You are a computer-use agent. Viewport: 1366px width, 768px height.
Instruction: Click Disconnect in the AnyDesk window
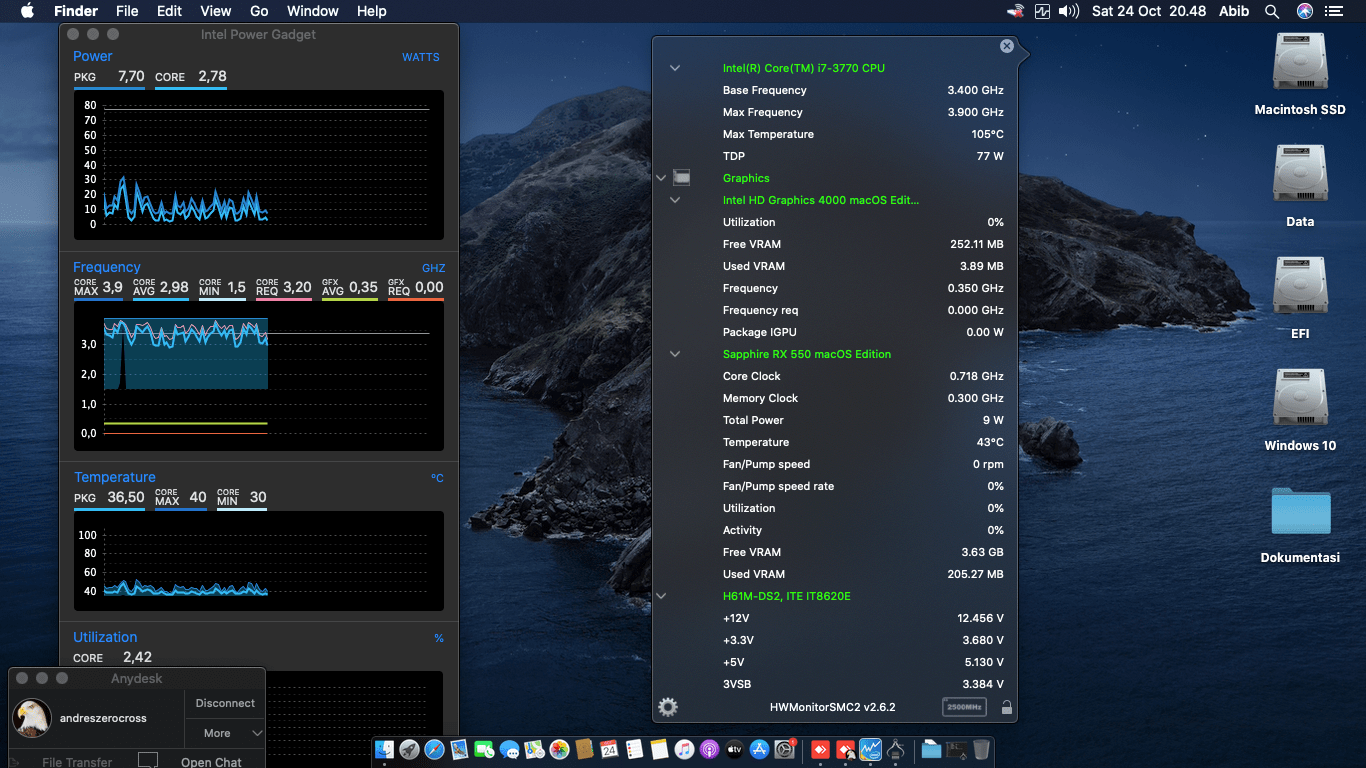pyautogui.click(x=224, y=703)
